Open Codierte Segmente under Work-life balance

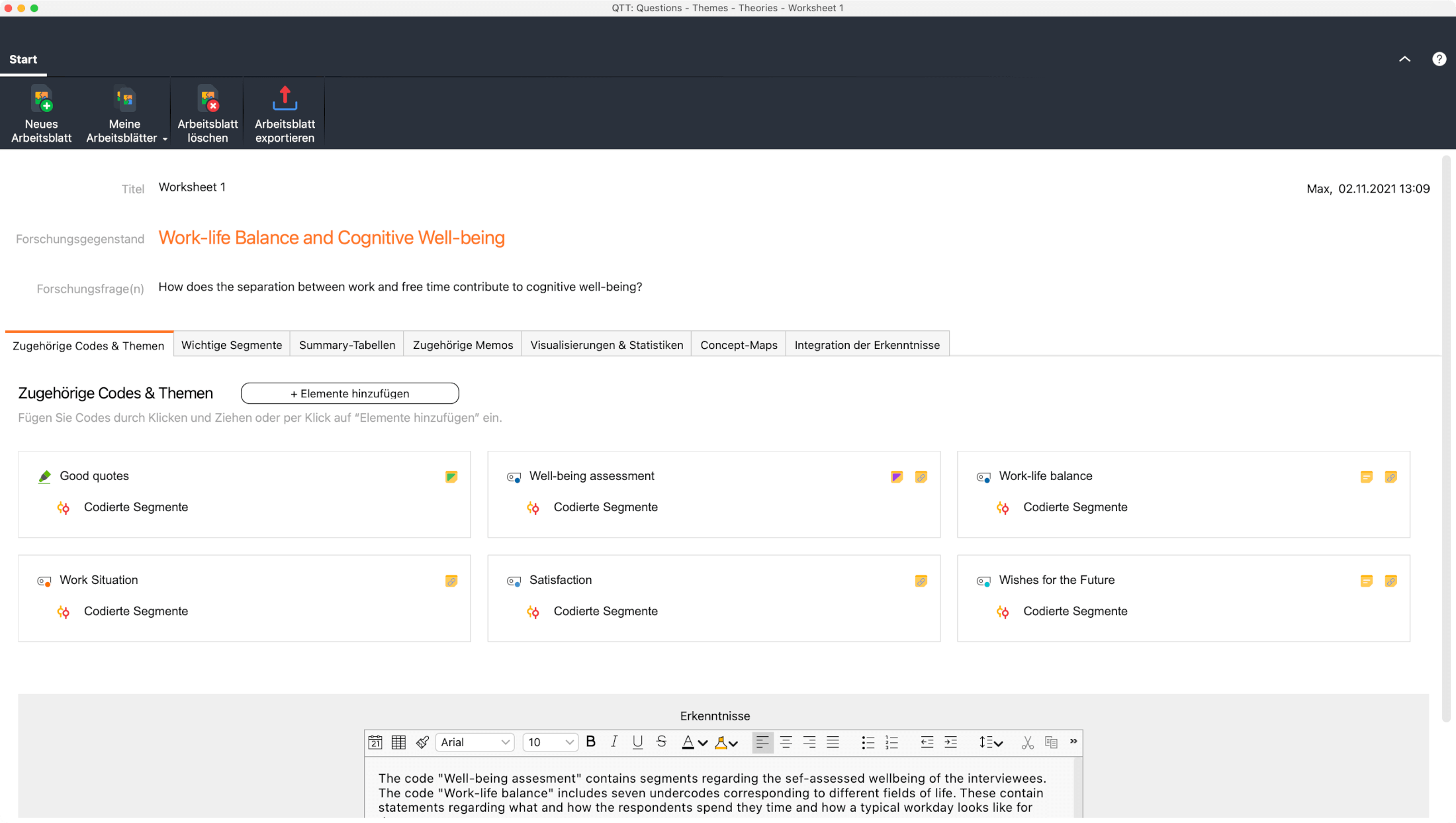click(1075, 507)
